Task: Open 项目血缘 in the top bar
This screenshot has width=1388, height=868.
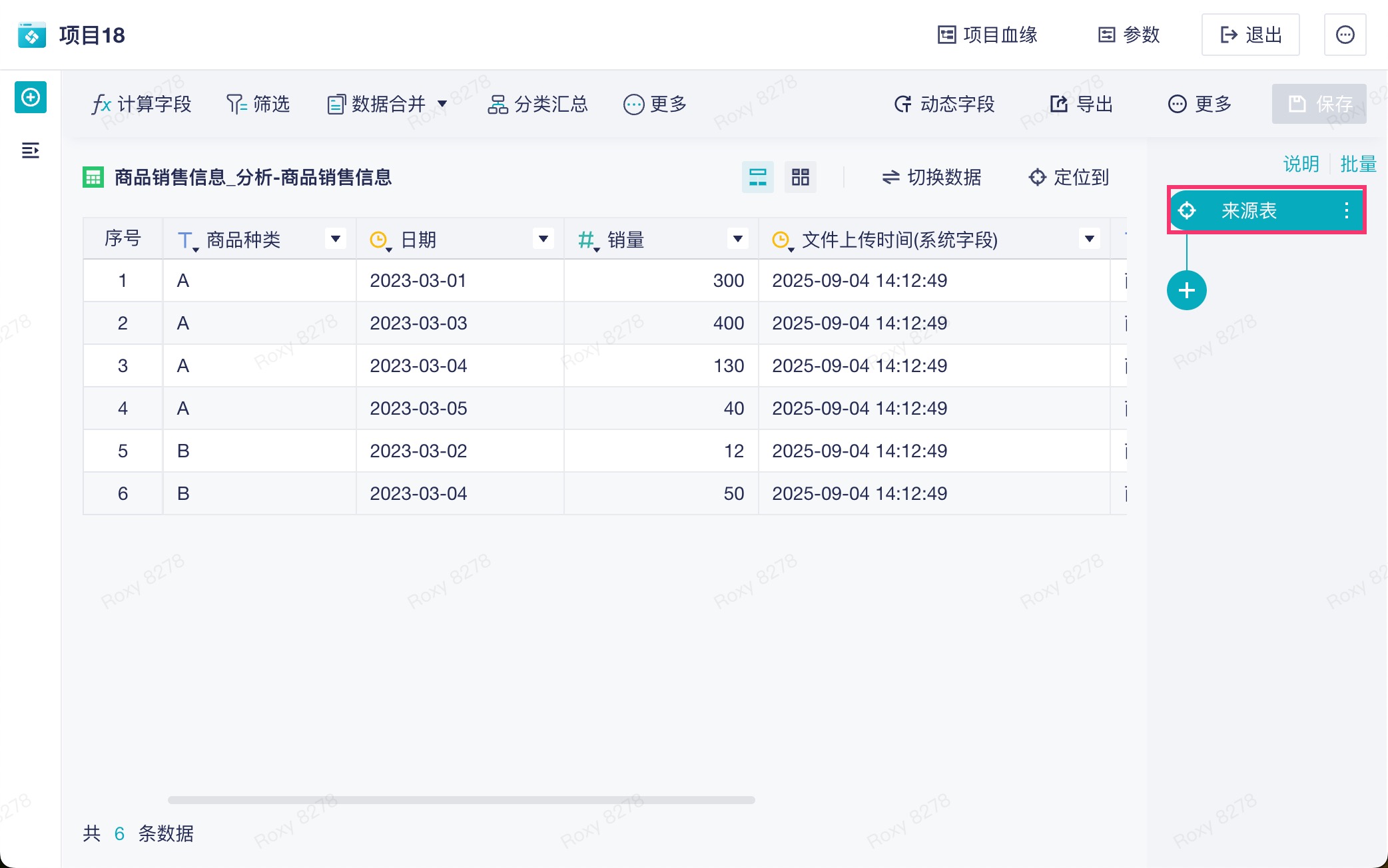Action: coord(988,35)
